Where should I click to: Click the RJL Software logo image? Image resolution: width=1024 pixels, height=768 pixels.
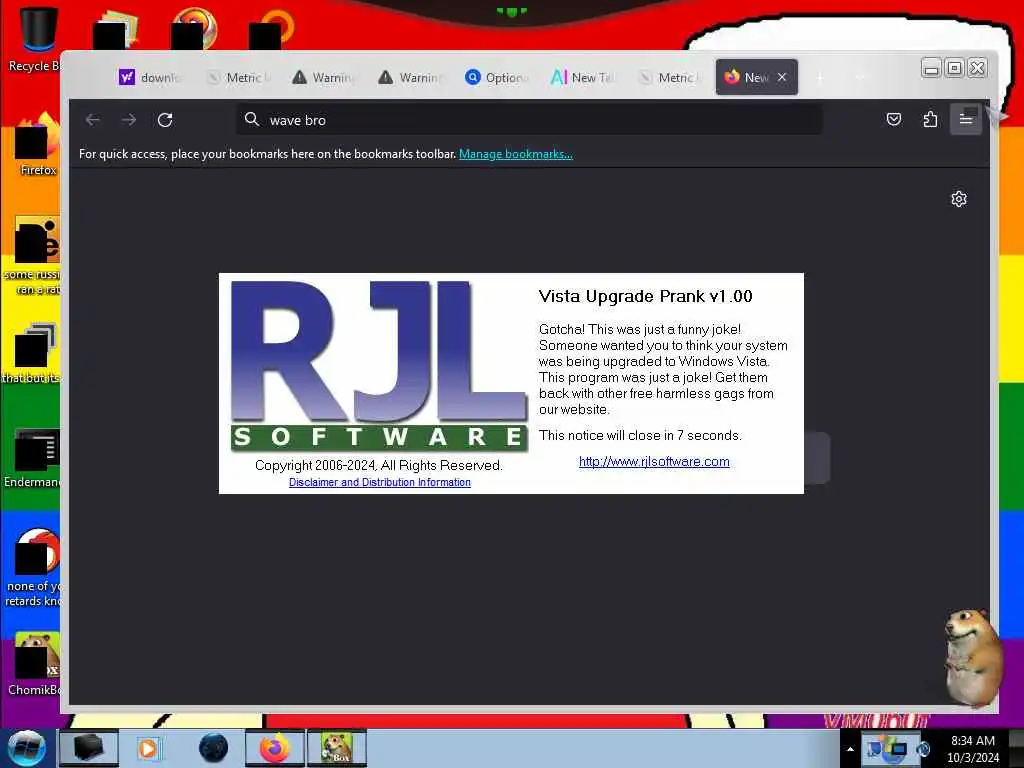click(x=379, y=366)
